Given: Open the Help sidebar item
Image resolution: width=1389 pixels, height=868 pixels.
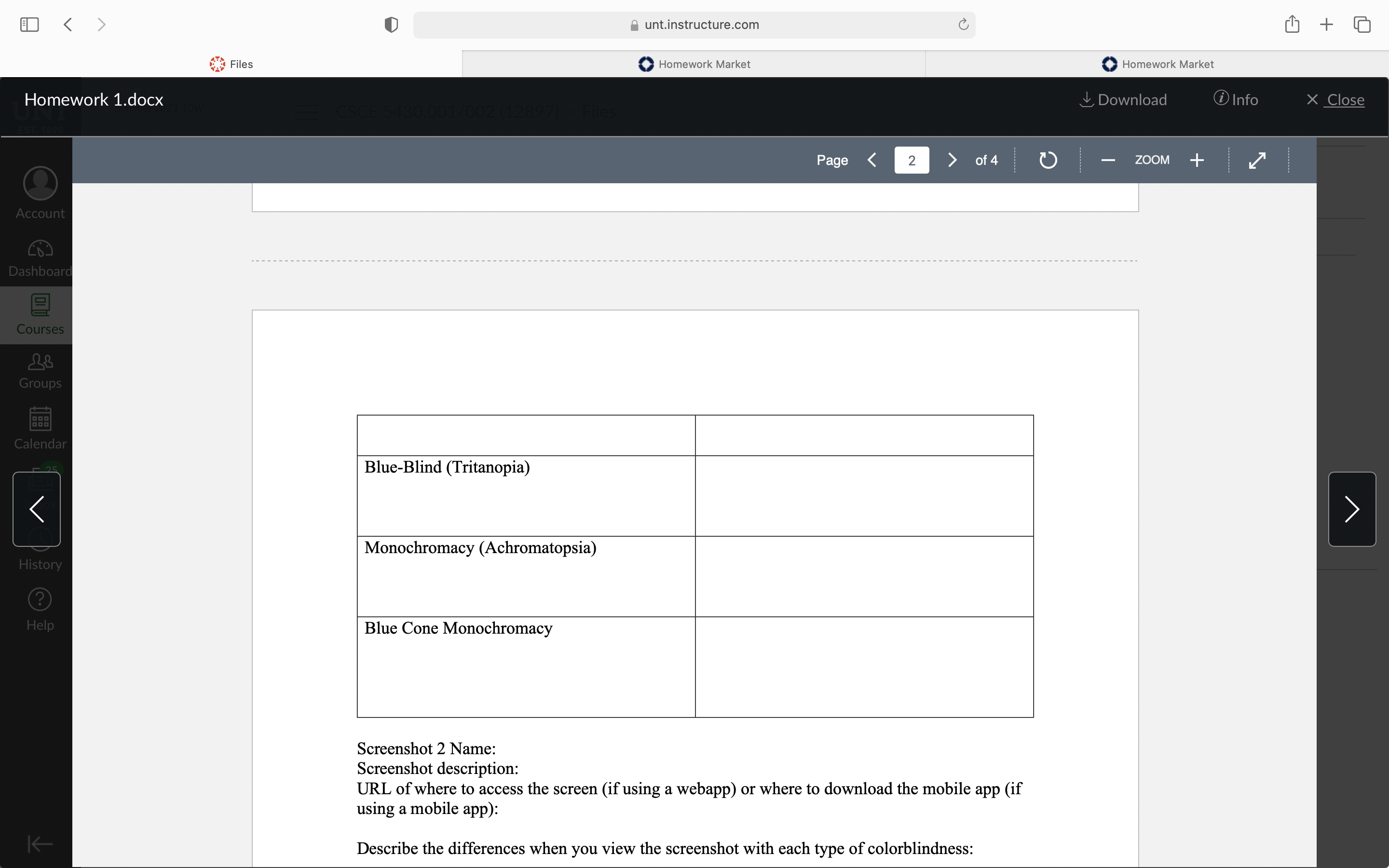Looking at the screenshot, I should [40, 610].
